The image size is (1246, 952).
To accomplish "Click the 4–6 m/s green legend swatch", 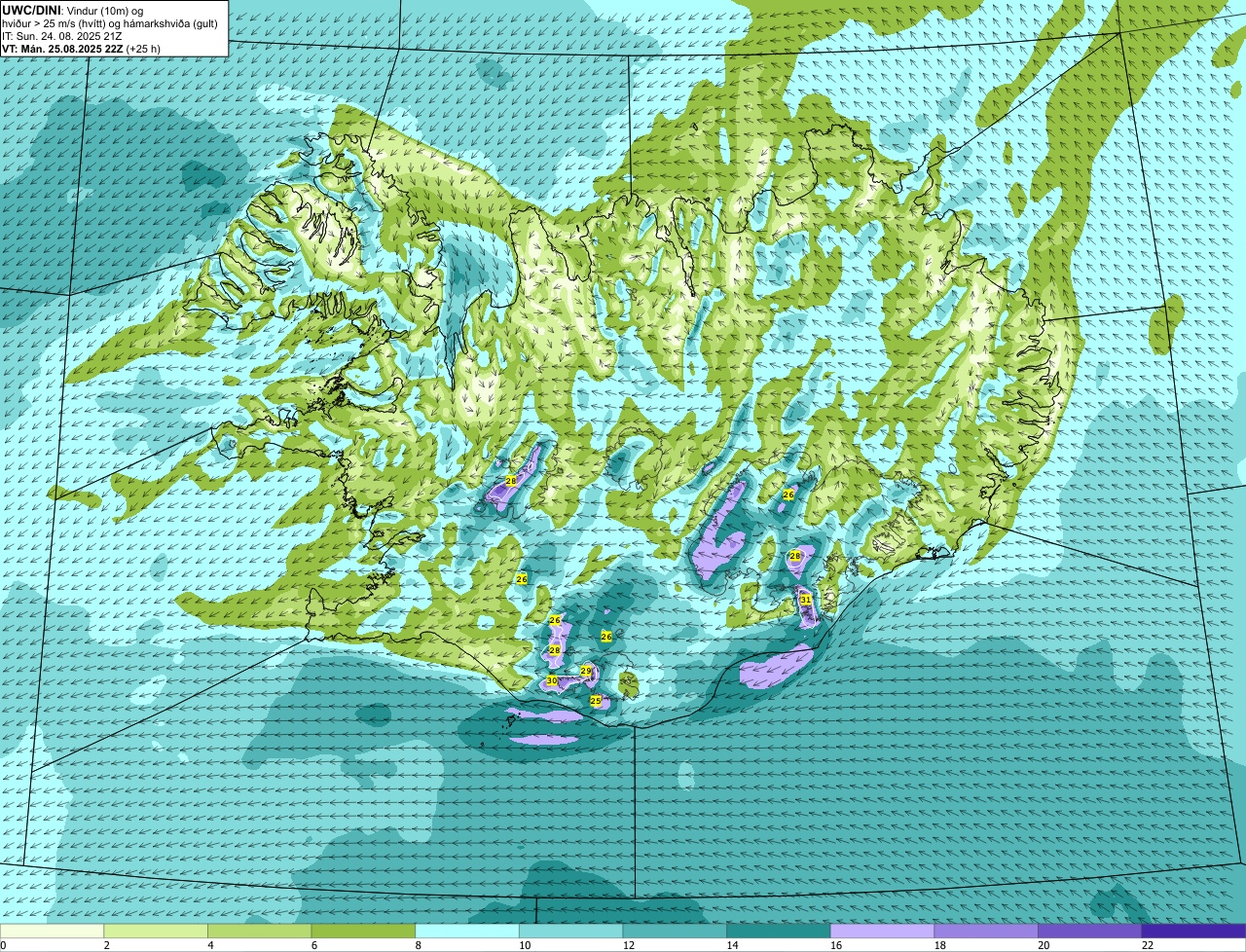I will (259, 931).
